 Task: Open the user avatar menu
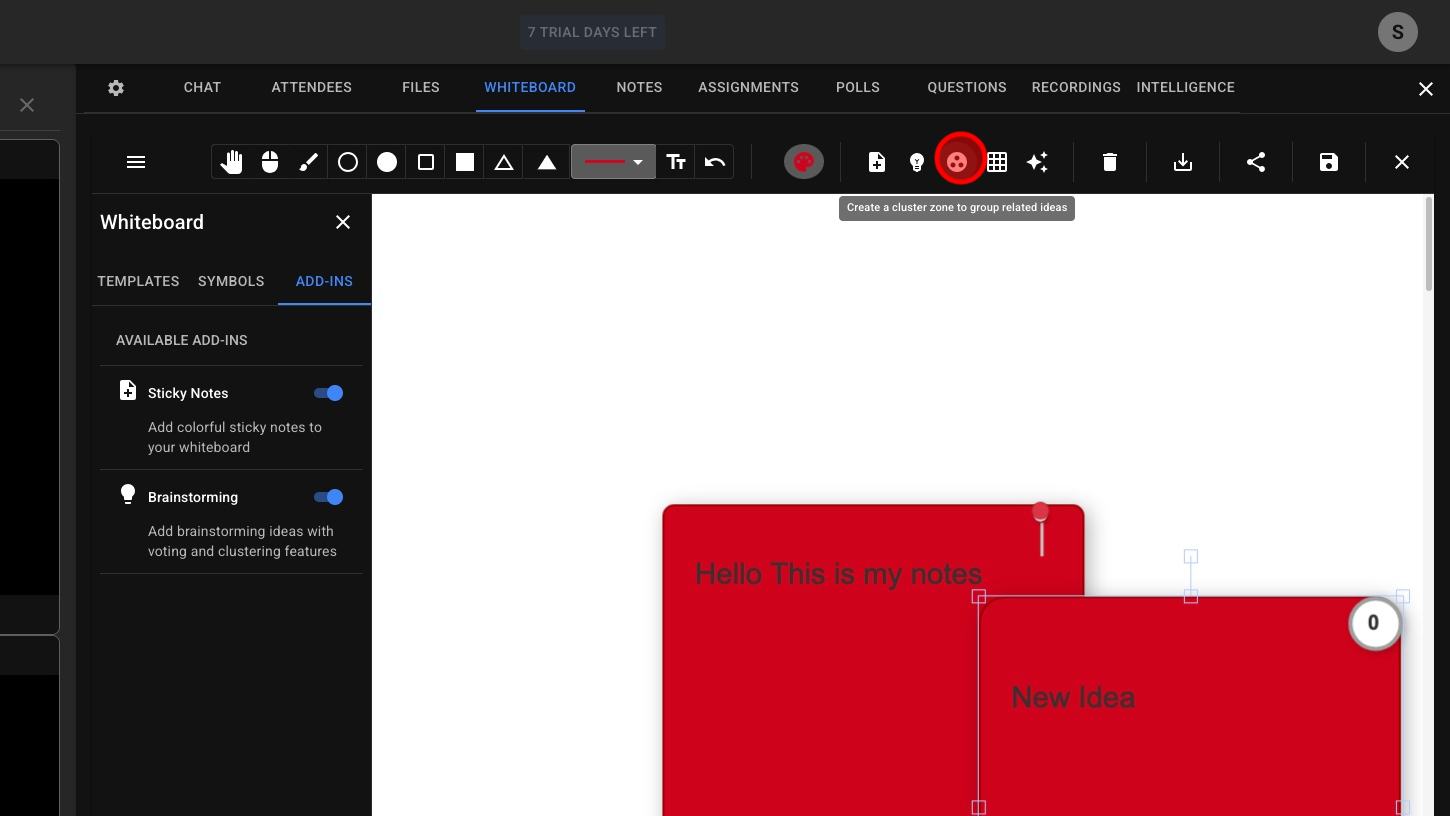click(x=1397, y=32)
